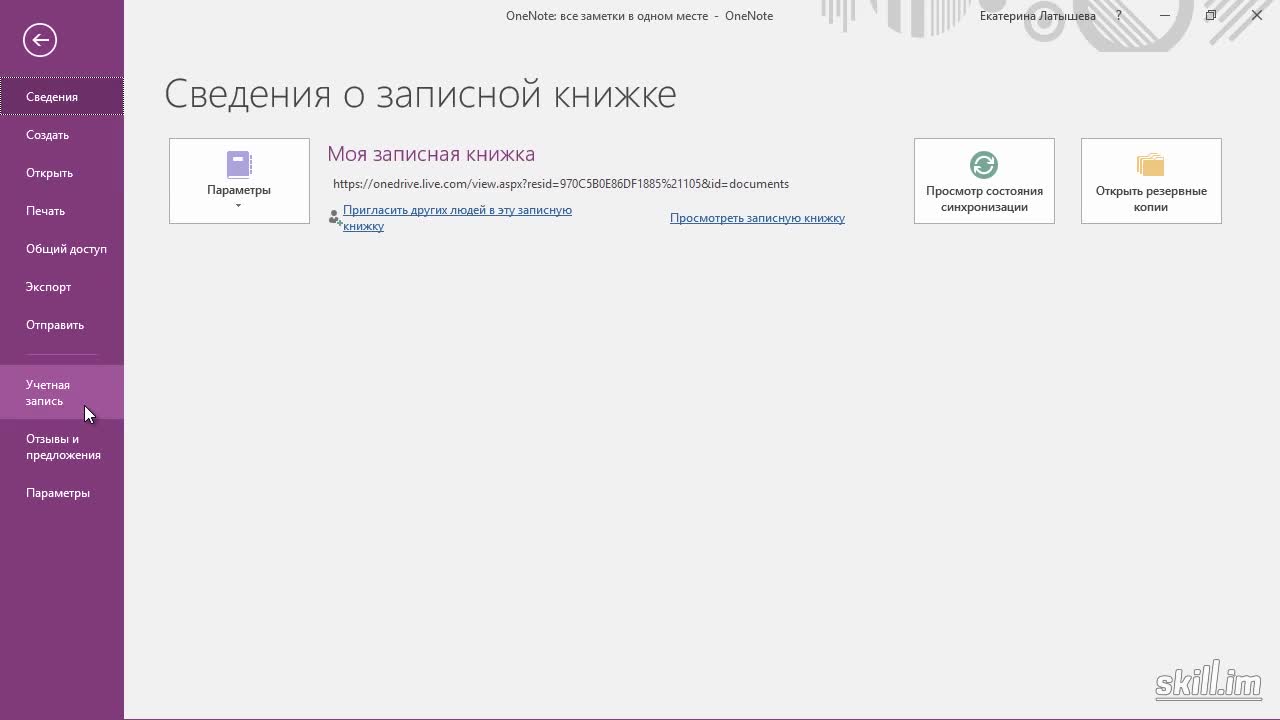Select Экспорт in the sidebar

[x=62, y=287]
